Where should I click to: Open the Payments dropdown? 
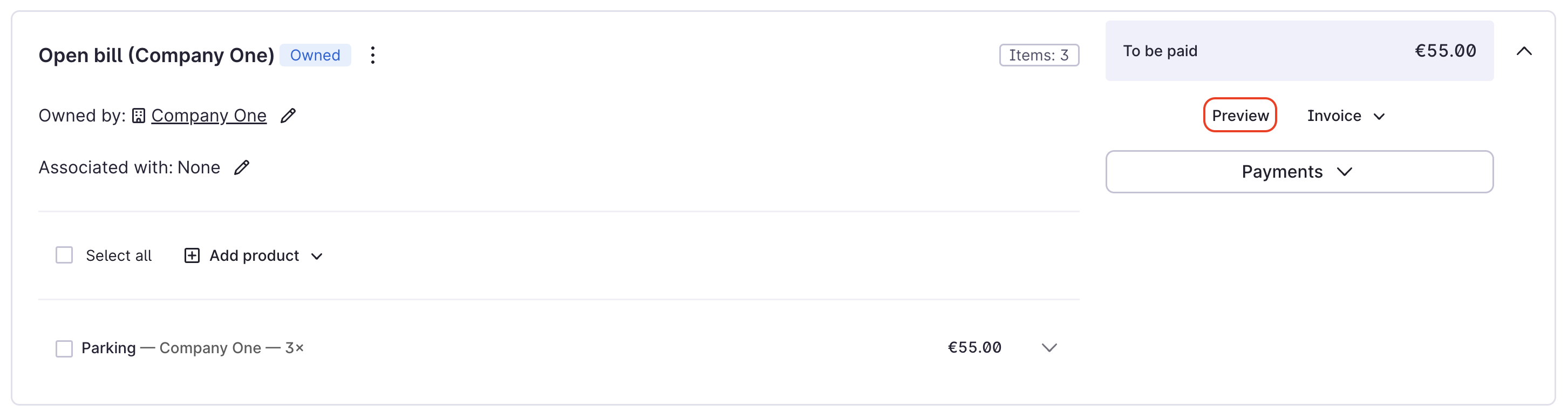tap(1298, 172)
